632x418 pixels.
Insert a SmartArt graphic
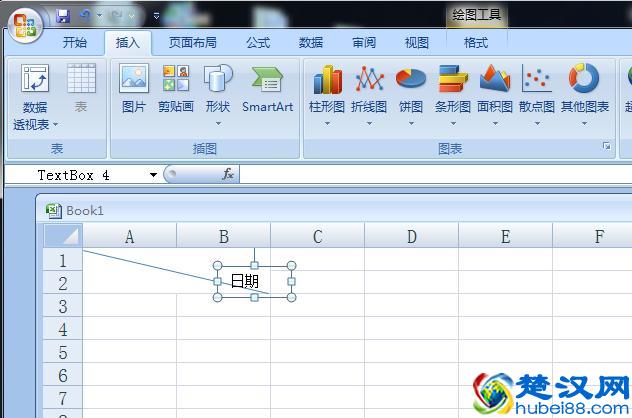(267, 88)
